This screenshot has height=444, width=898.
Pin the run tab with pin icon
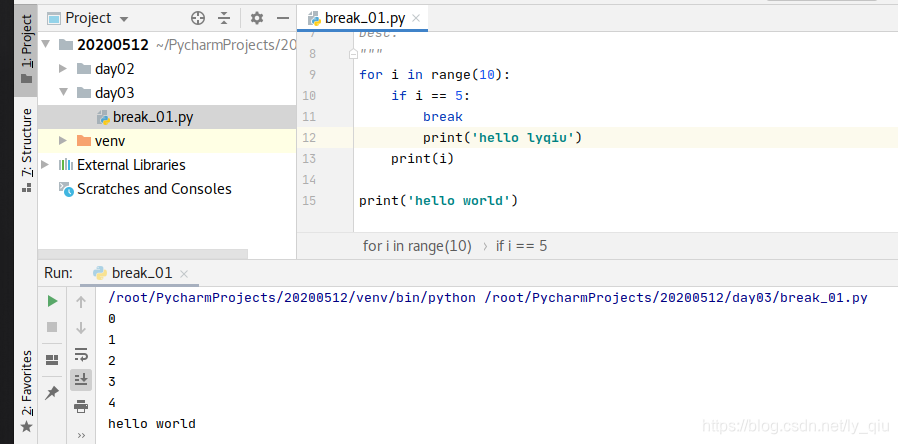coord(52,392)
